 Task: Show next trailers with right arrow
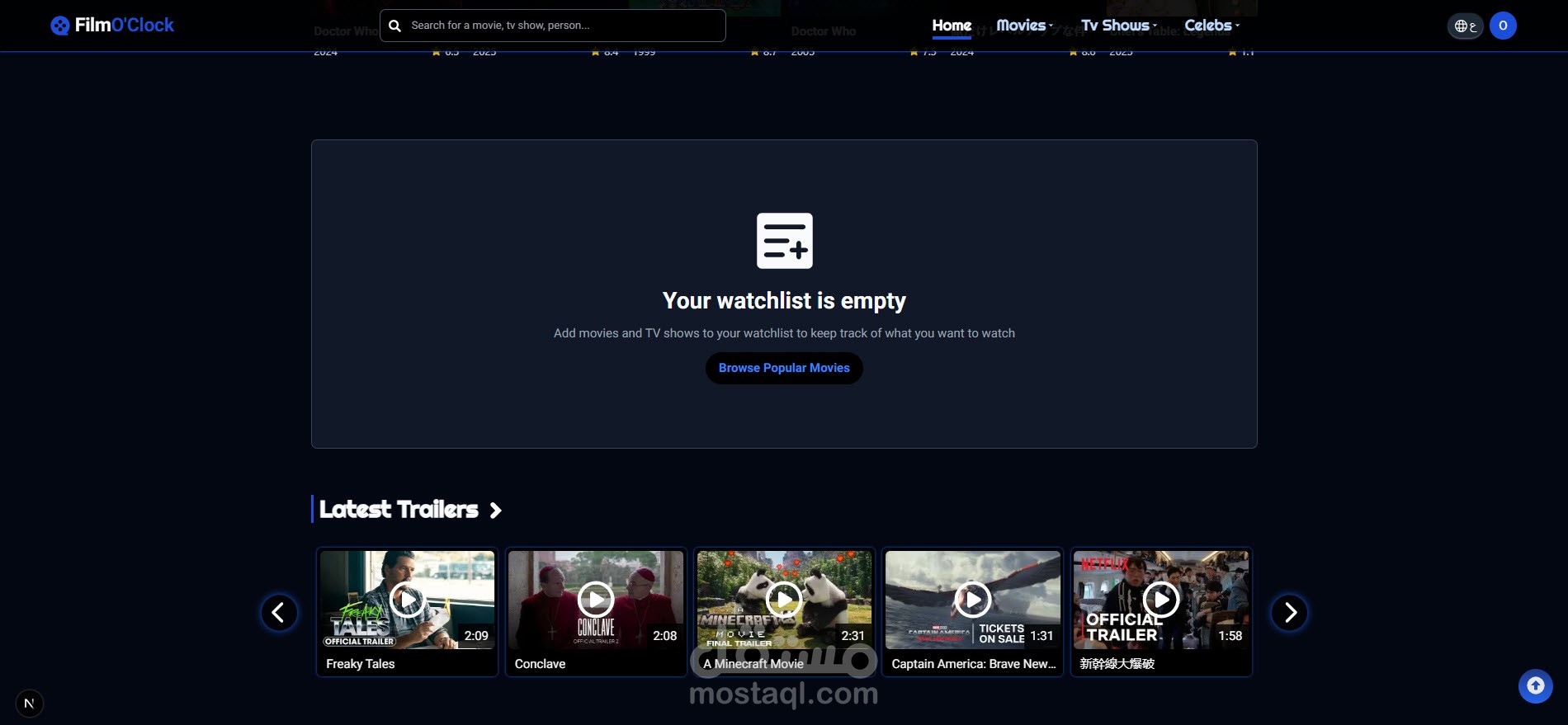1290,613
